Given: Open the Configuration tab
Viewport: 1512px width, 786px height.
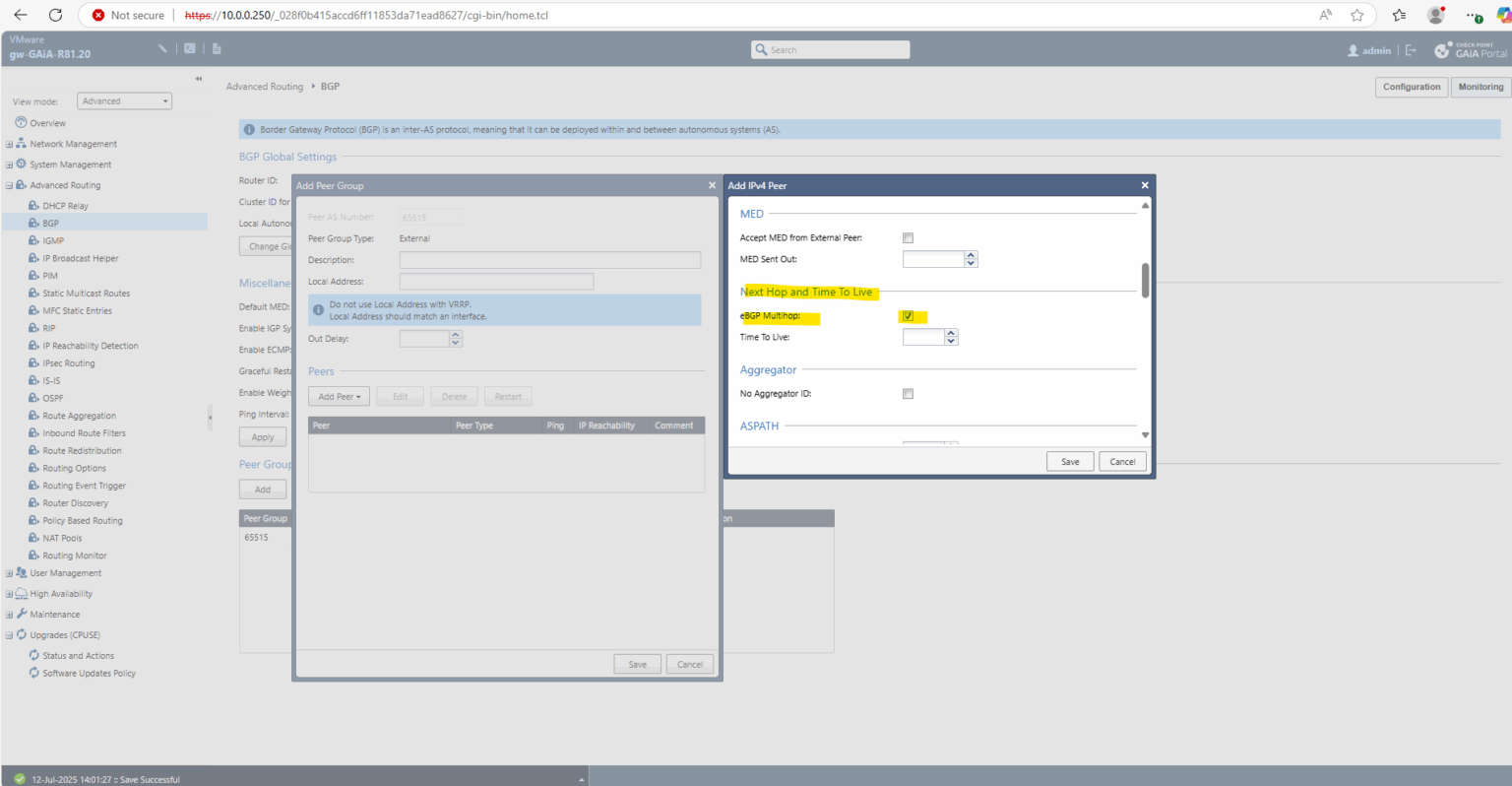Looking at the screenshot, I should point(1411,87).
